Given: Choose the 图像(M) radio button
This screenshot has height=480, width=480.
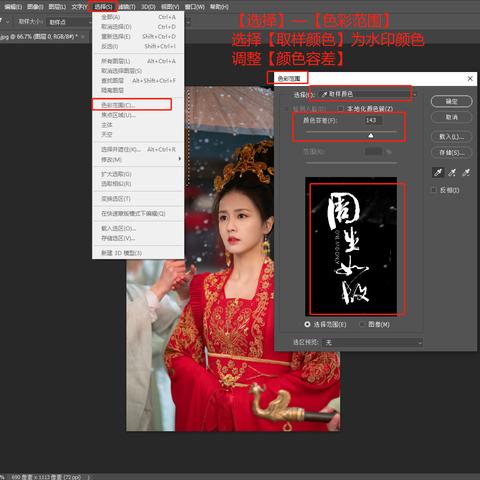Looking at the screenshot, I should (362, 324).
